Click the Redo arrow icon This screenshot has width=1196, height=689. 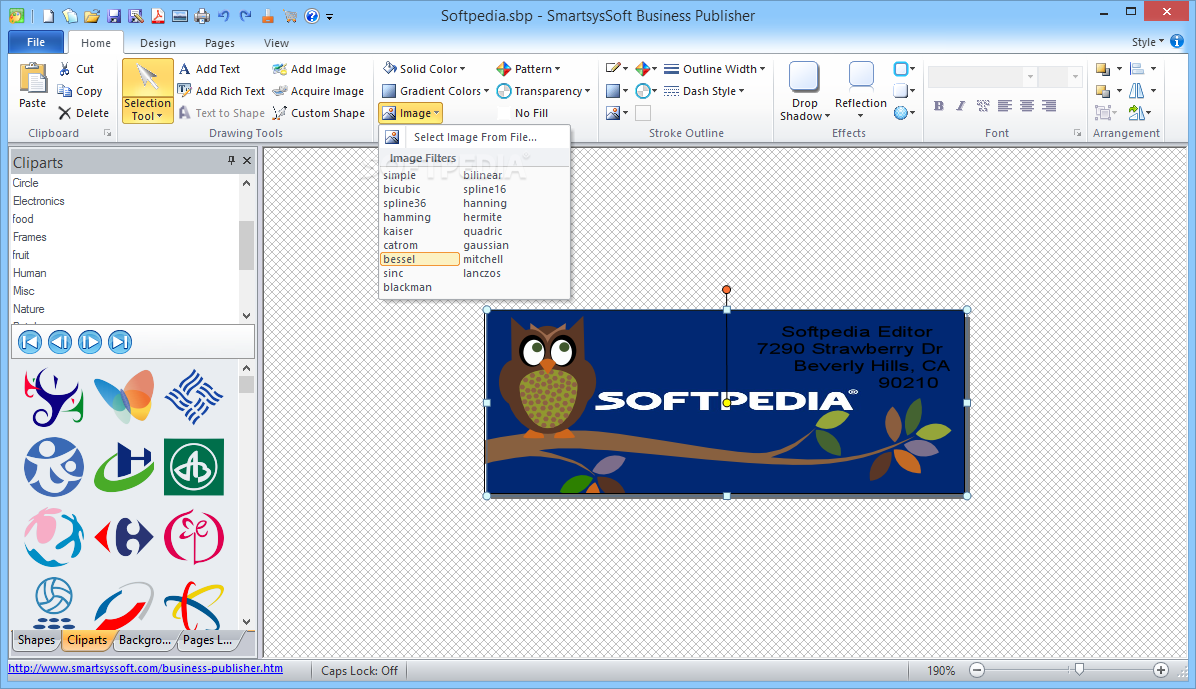(x=246, y=16)
